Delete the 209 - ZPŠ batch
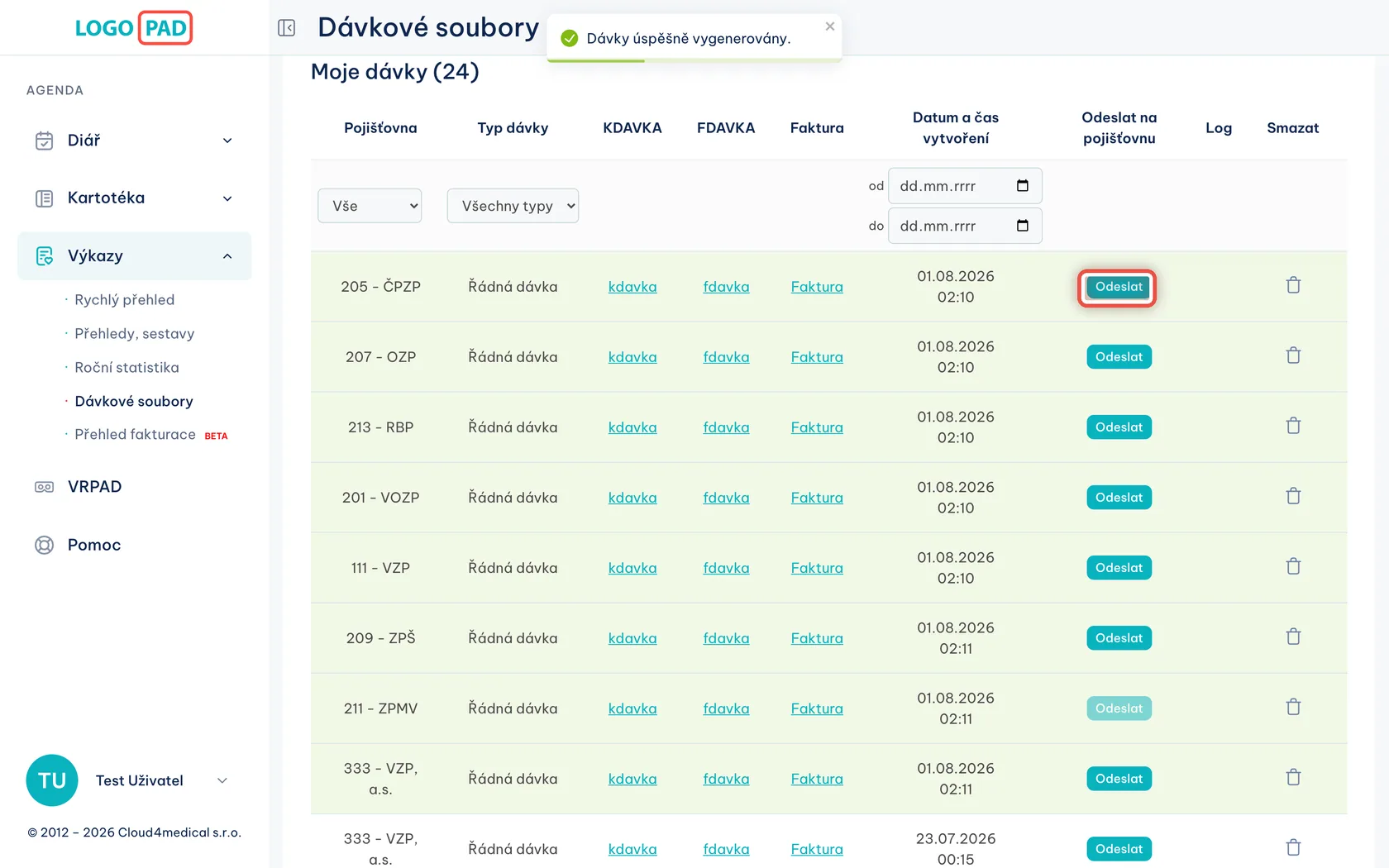The width and height of the screenshot is (1389, 868). click(x=1294, y=637)
